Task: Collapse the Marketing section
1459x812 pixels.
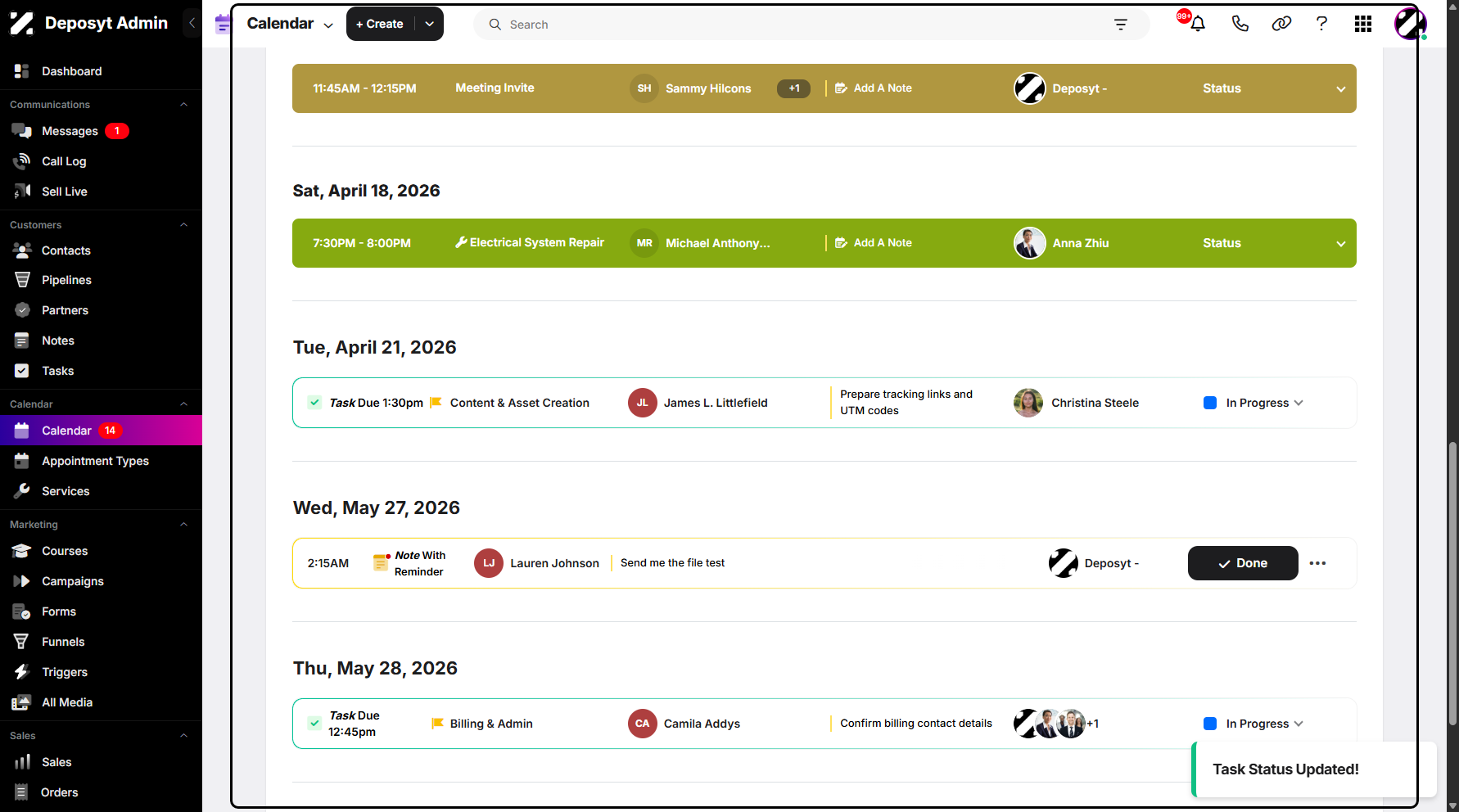Action: (183, 525)
